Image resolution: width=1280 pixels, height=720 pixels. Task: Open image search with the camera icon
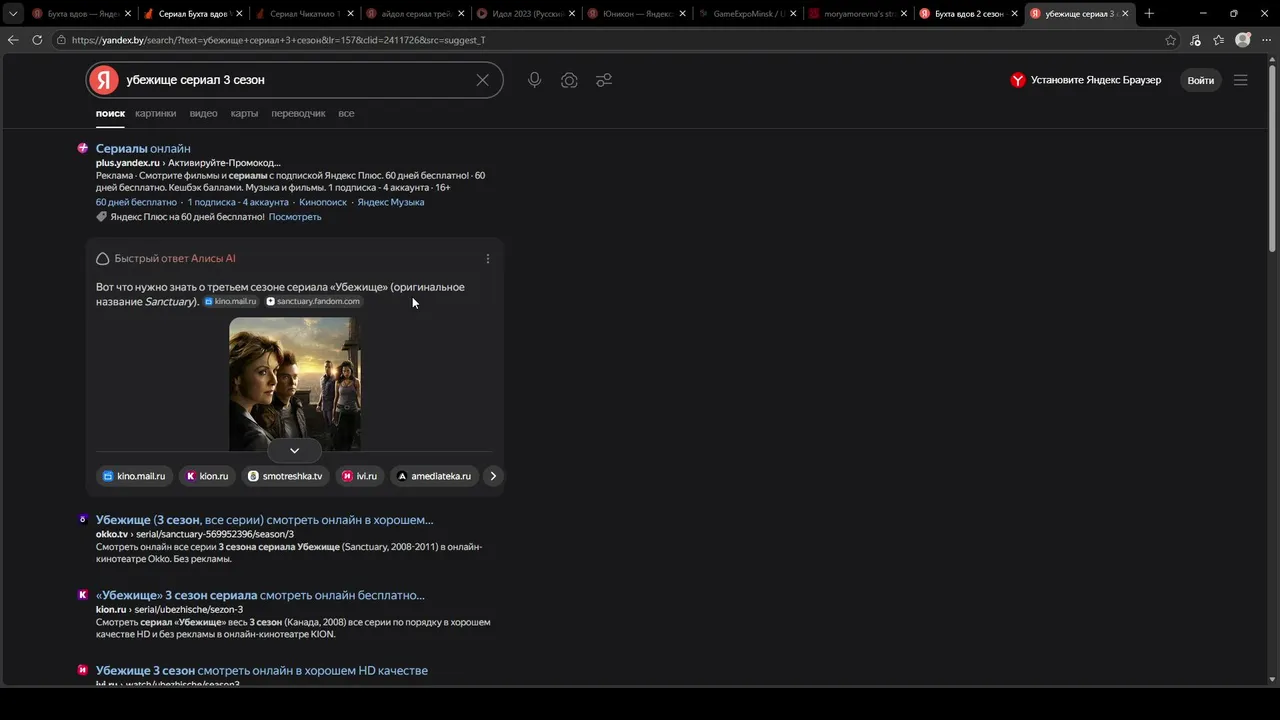569,80
